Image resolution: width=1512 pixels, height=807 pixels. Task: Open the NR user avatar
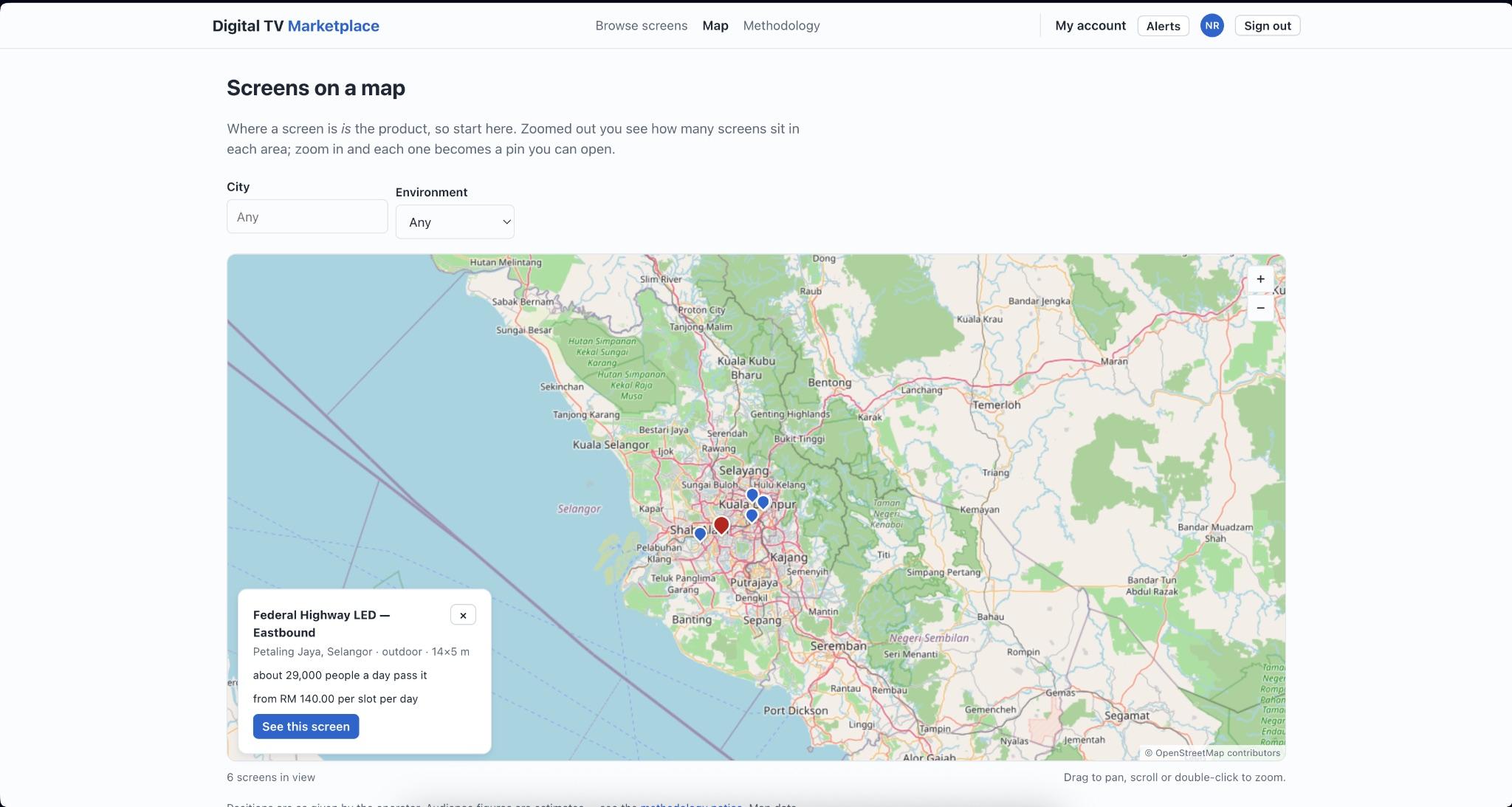click(1212, 26)
